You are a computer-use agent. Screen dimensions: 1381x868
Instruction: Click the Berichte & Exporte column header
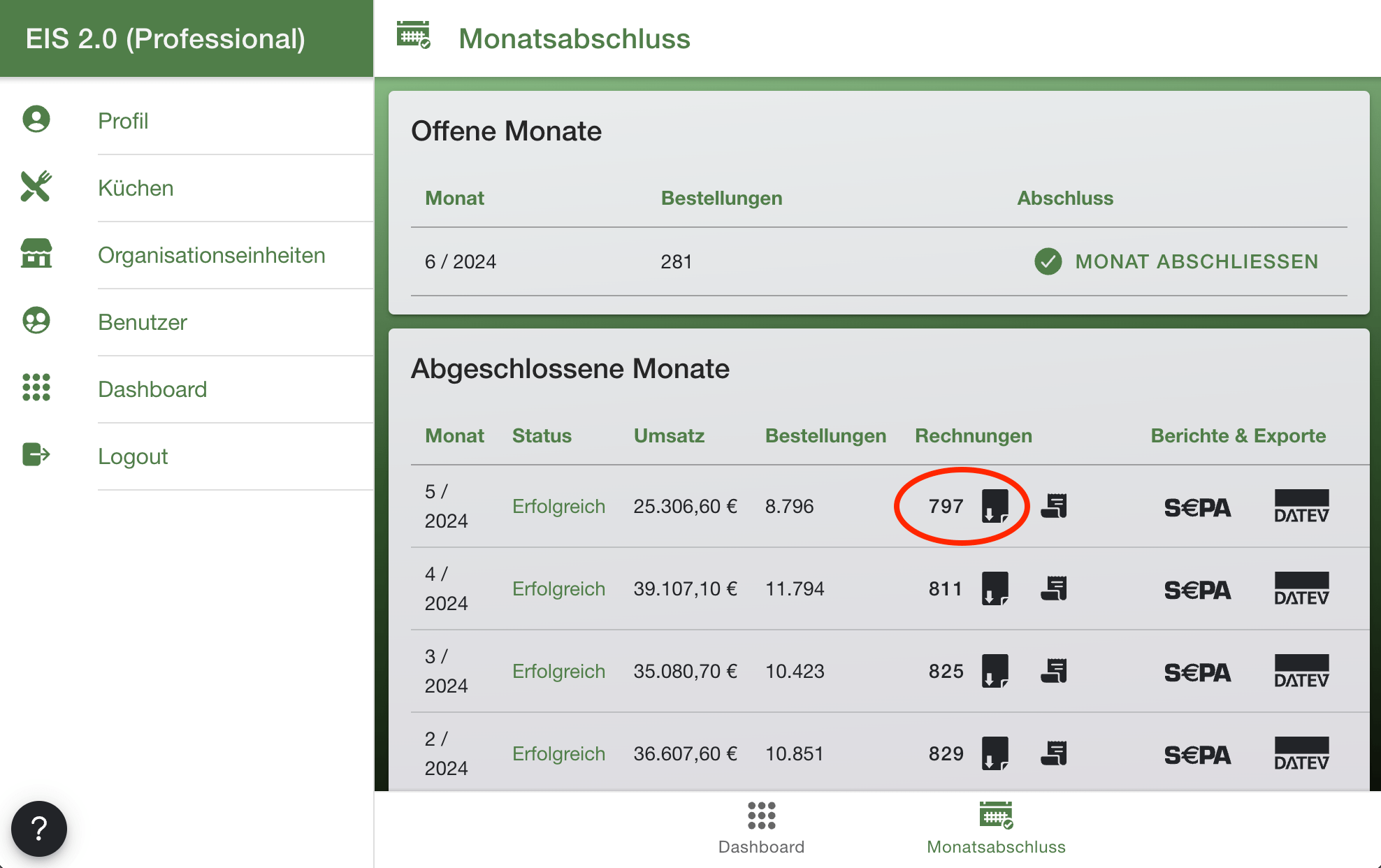point(1238,435)
